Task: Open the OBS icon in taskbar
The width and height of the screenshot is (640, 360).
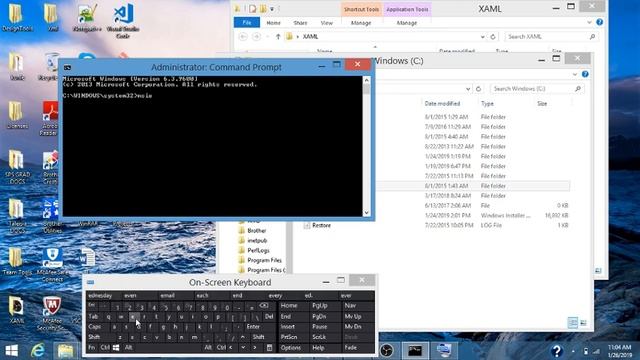Action: coord(387,351)
